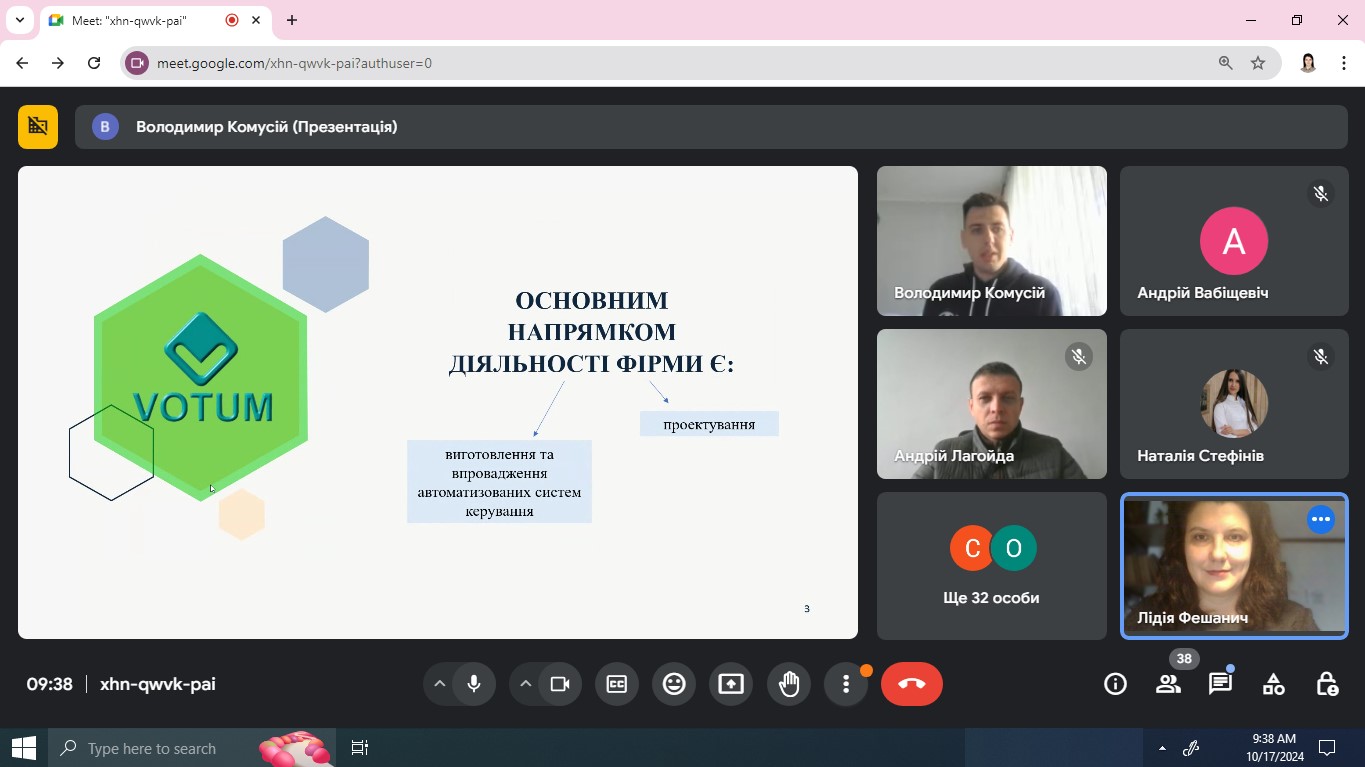Raise your hand in the meeting

click(x=790, y=684)
